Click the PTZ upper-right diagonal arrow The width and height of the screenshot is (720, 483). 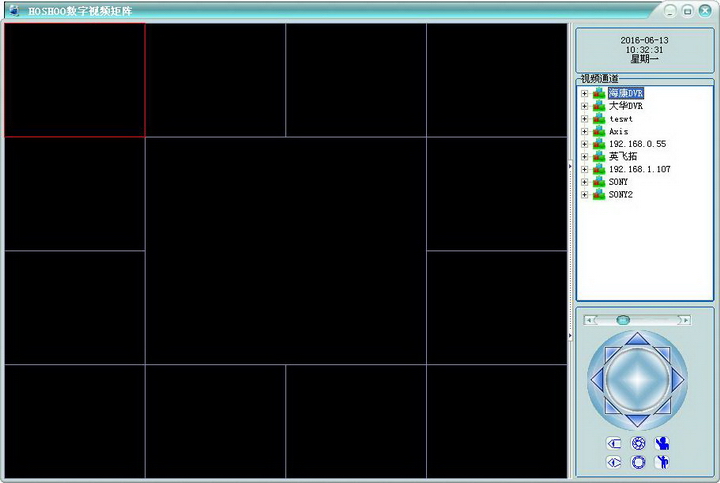point(662,351)
